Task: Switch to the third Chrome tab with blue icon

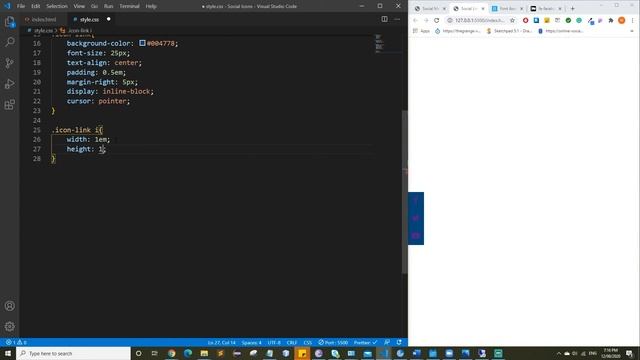Action: (x=508, y=9)
